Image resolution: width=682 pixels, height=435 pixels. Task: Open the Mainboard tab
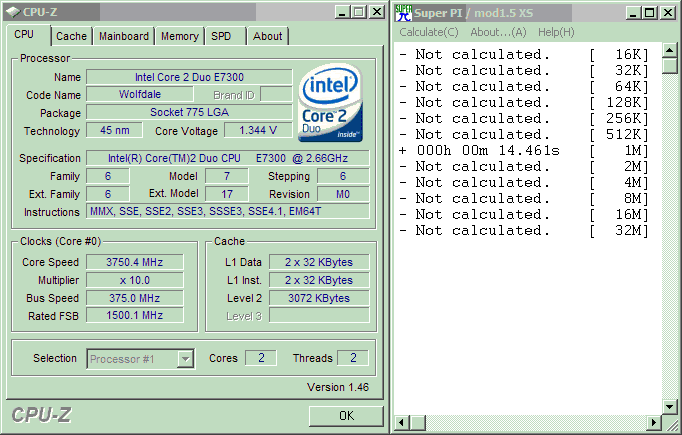(x=124, y=36)
